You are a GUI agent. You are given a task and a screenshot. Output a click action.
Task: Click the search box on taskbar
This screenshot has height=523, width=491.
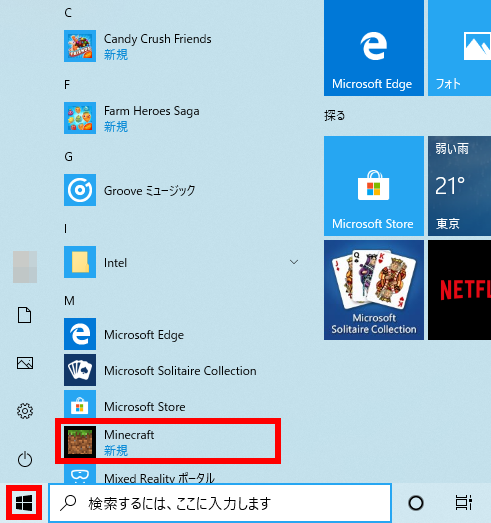click(220, 503)
